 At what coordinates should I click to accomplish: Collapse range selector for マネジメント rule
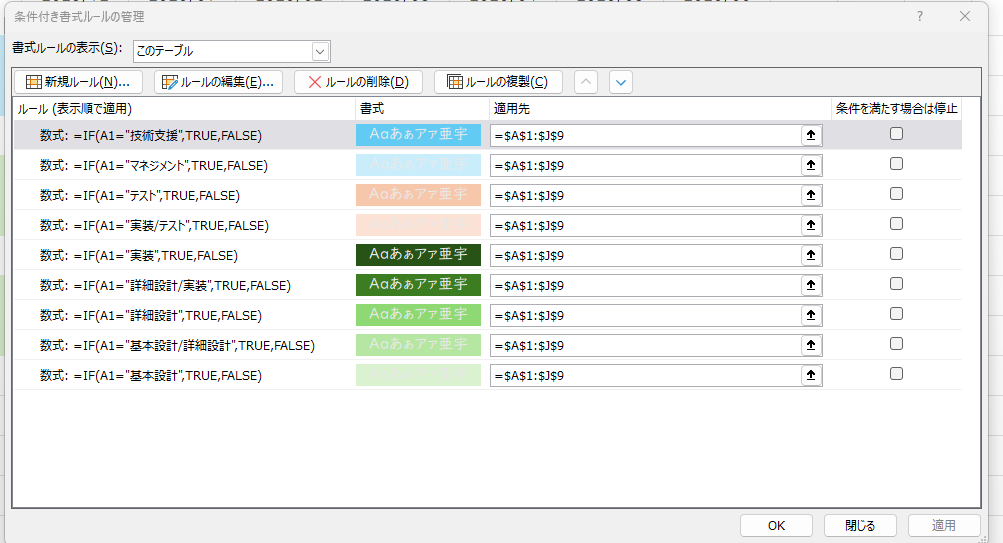[811, 166]
